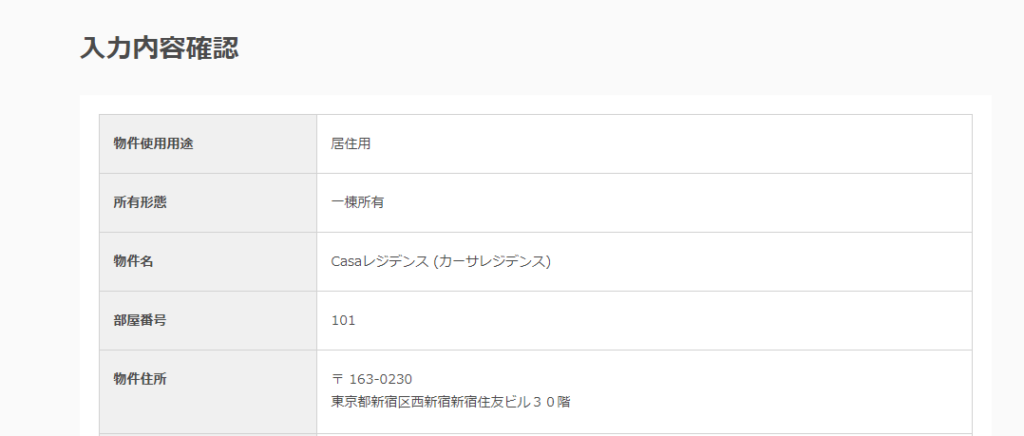Click the ３０階 floor text
This screenshot has width=1024, height=436.
(551, 402)
